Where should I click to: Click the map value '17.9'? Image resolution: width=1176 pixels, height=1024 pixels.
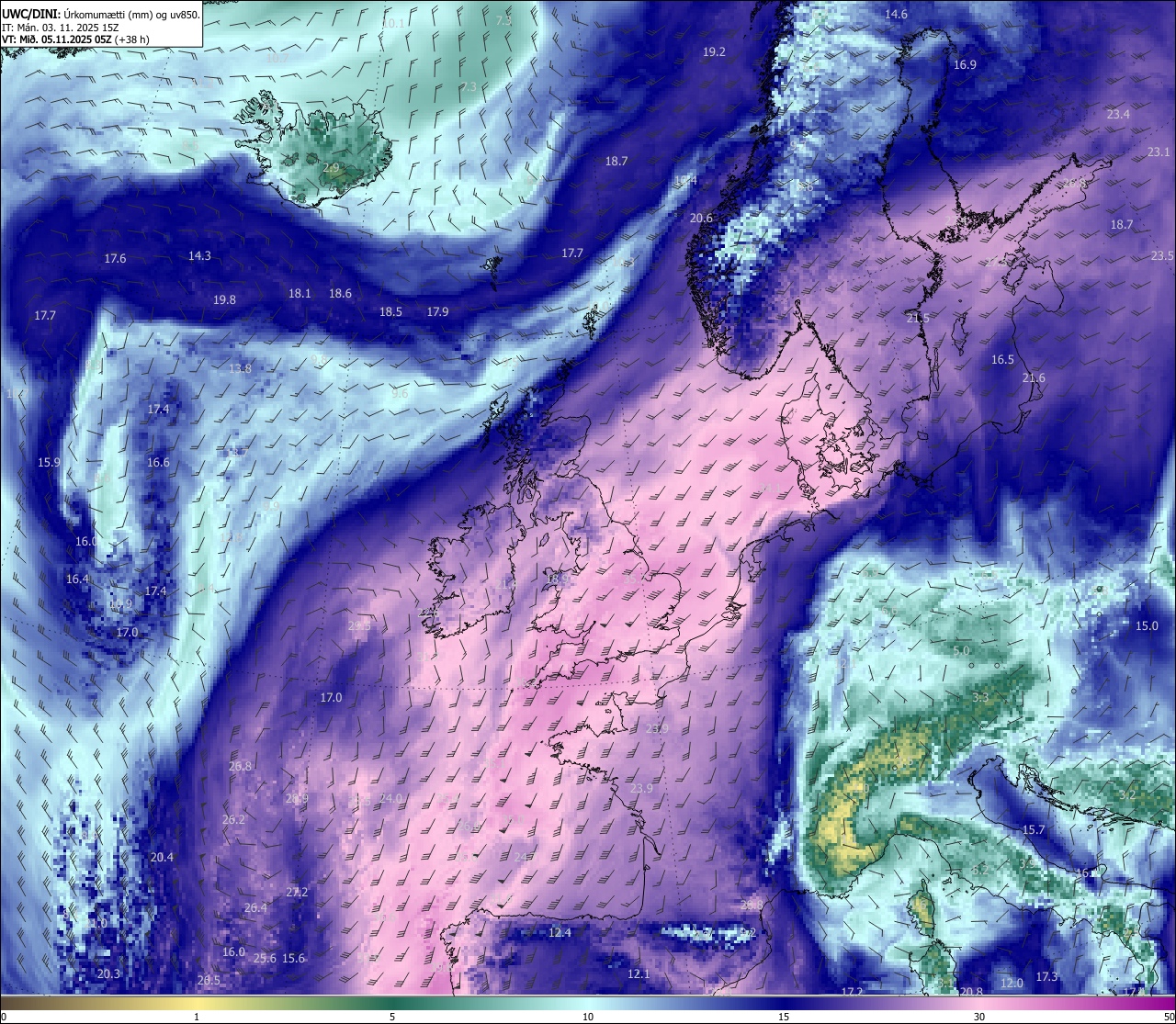point(437,312)
